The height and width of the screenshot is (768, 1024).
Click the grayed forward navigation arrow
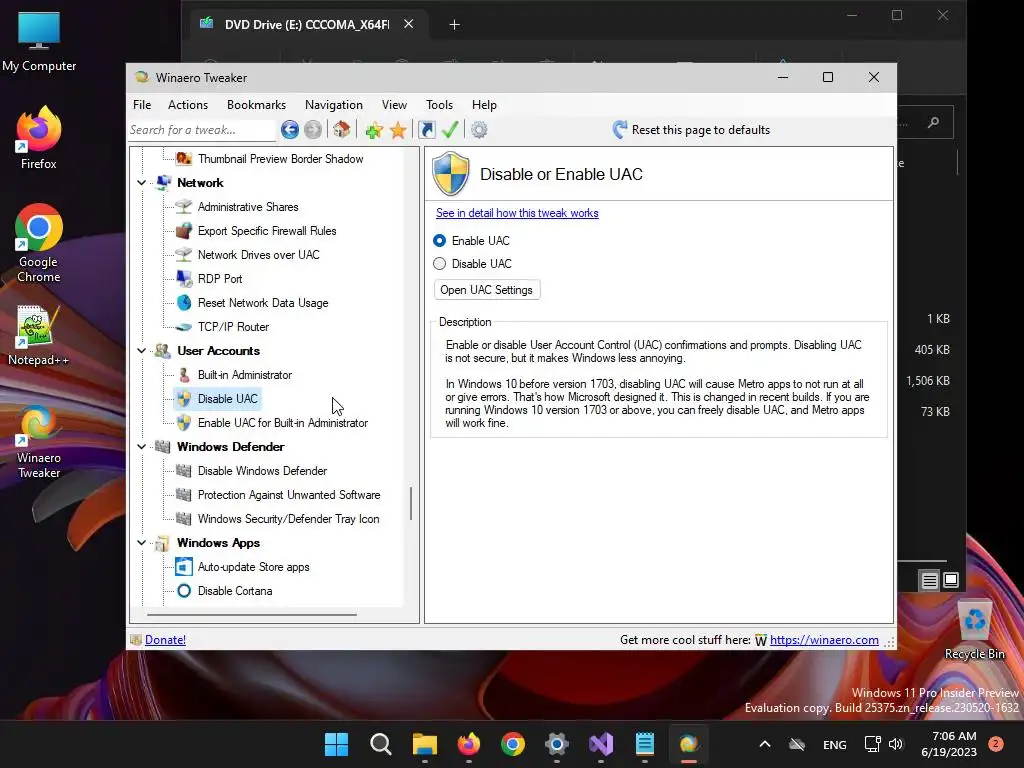[313, 130]
